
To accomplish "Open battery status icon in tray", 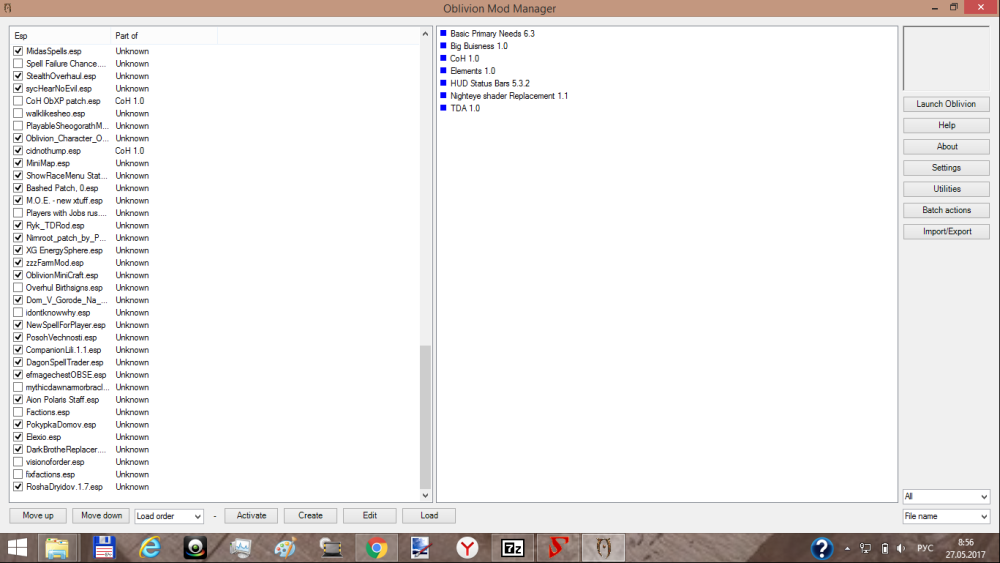I will [x=885, y=548].
